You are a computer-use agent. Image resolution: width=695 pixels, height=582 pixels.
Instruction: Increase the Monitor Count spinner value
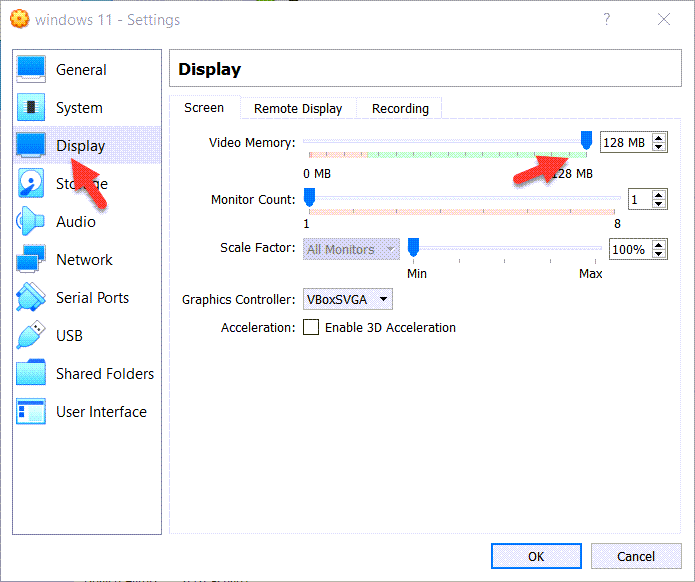tap(659, 195)
